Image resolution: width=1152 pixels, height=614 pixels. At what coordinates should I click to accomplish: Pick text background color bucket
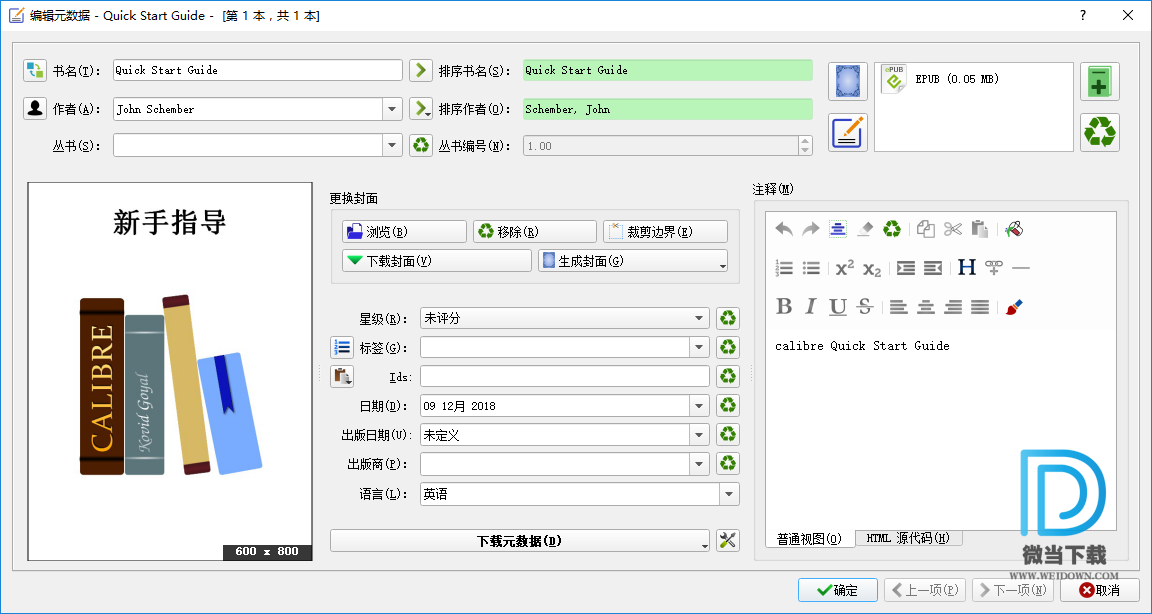click(1014, 229)
